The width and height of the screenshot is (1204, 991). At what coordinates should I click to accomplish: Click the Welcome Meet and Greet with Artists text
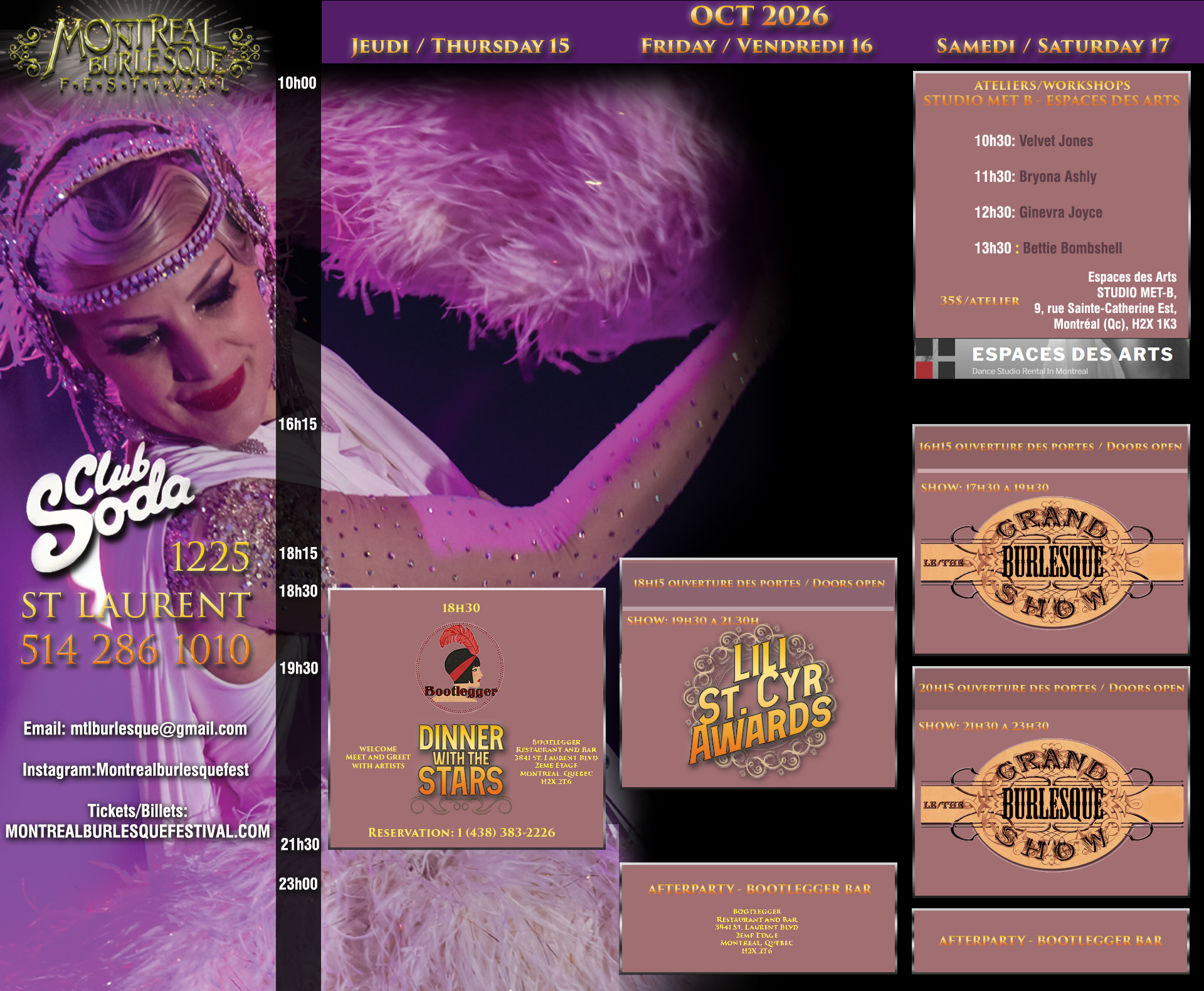coord(378,758)
